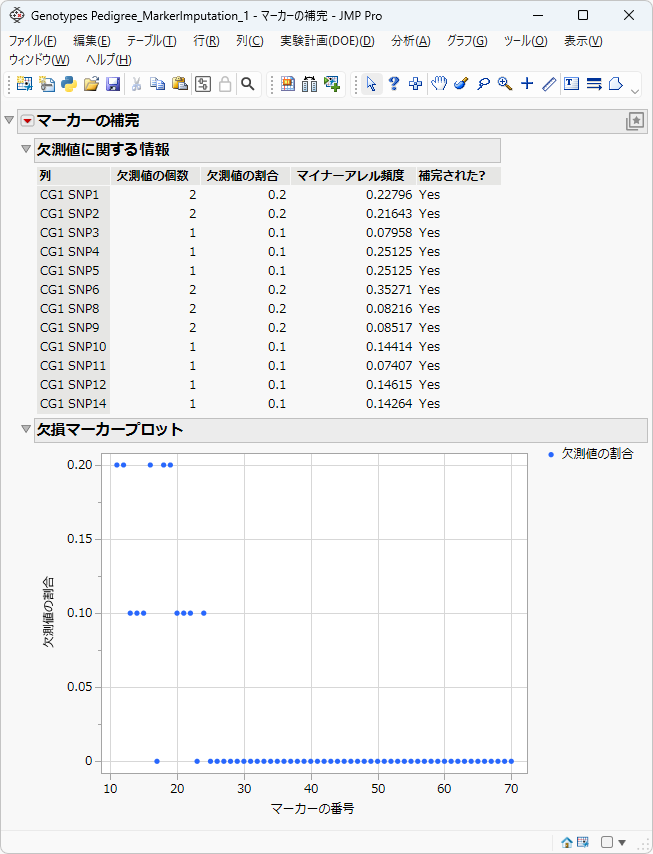Click the window resize grip at bottom corner
The height and width of the screenshot is (854, 653).
point(642,843)
